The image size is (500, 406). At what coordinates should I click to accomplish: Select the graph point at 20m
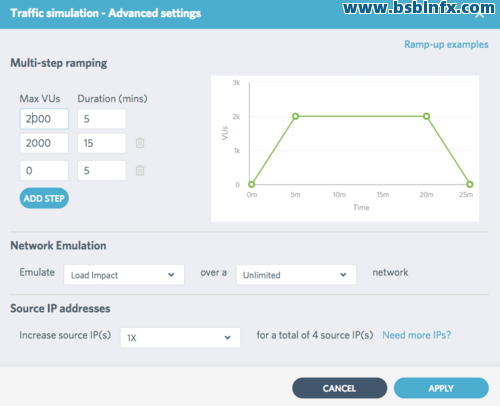(x=426, y=116)
